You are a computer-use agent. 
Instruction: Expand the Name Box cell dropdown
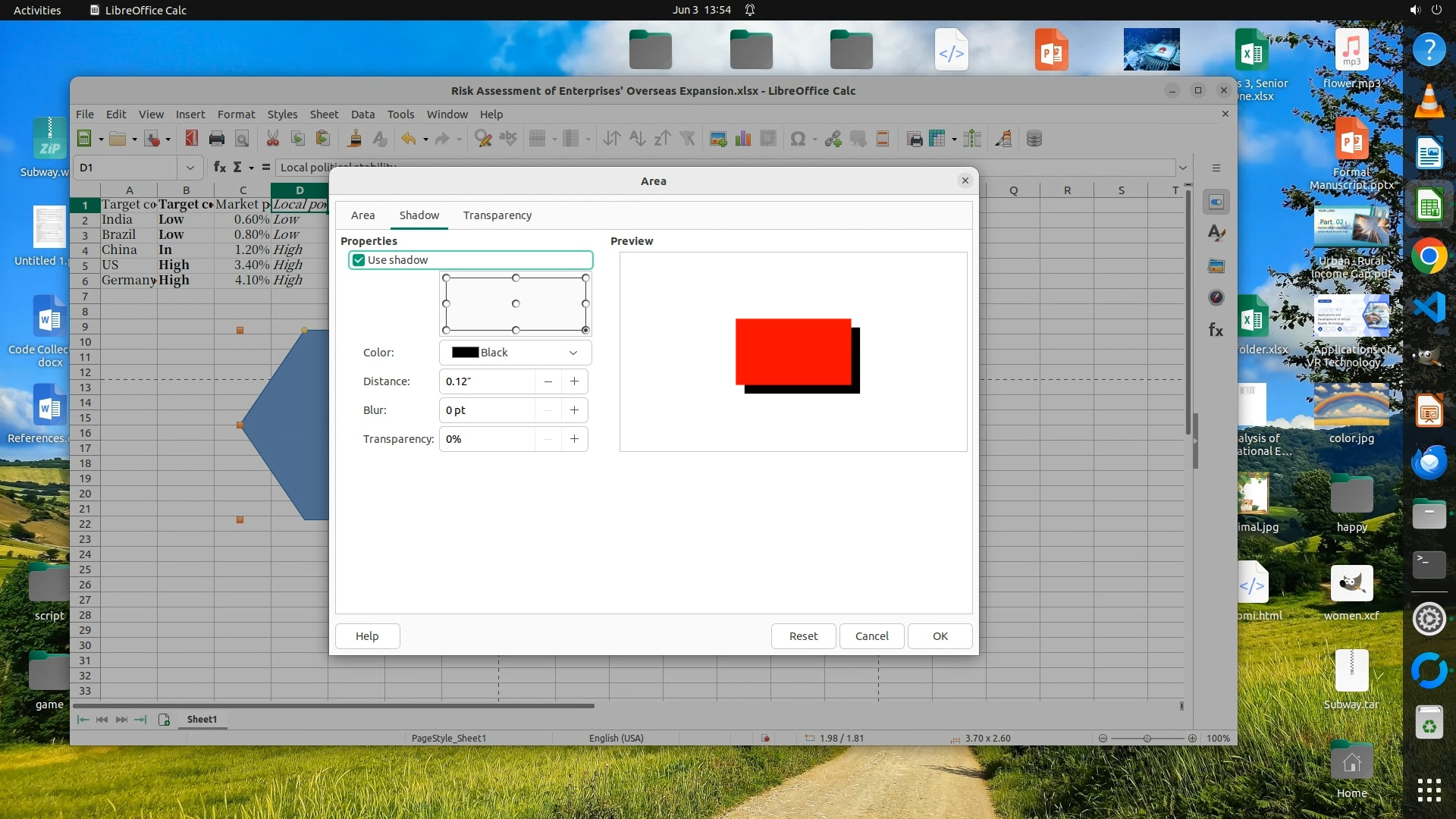tap(190, 168)
